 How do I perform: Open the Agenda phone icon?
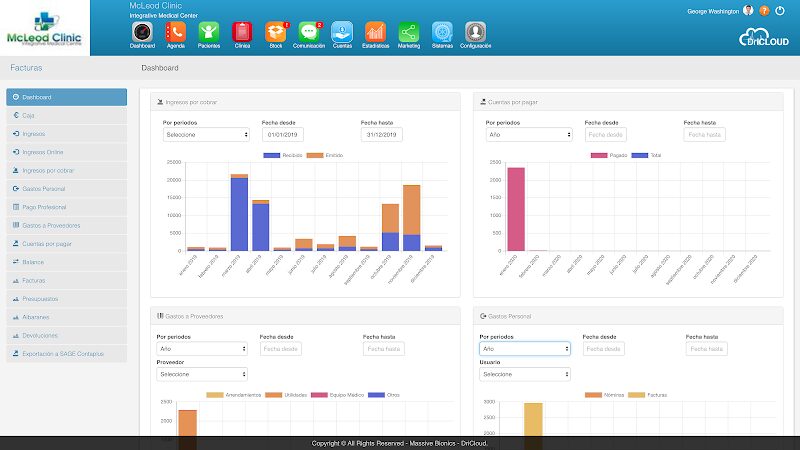click(176, 32)
